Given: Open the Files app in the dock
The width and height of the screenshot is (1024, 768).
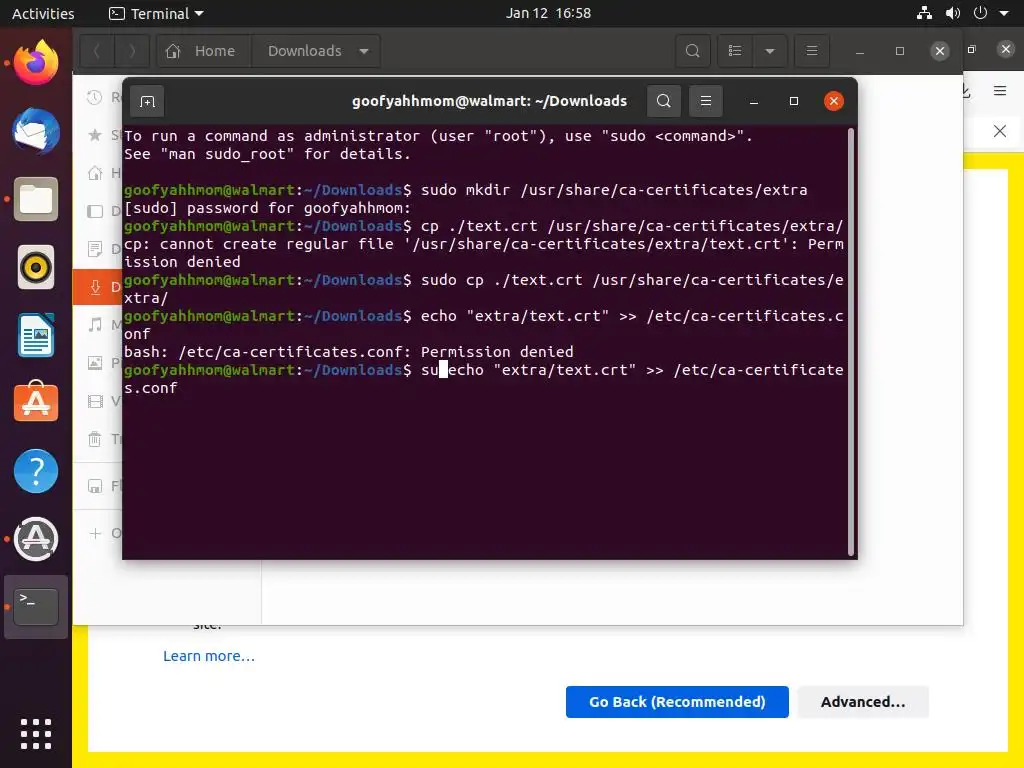Looking at the screenshot, I should click(36, 199).
